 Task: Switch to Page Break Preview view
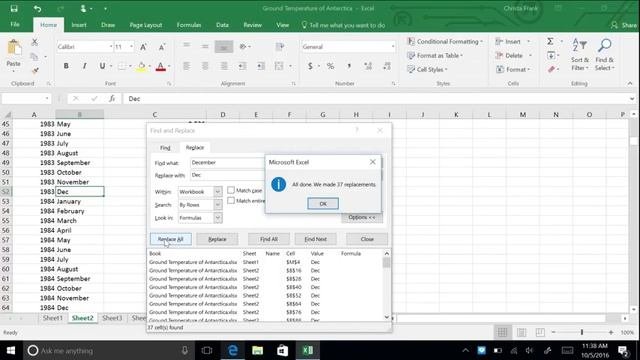[x=540, y=332]
